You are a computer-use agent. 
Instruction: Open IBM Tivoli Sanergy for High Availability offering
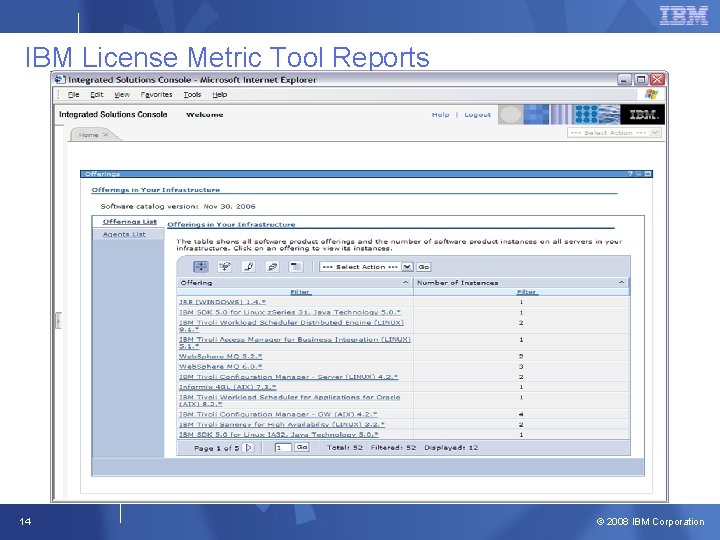[281, 424]
